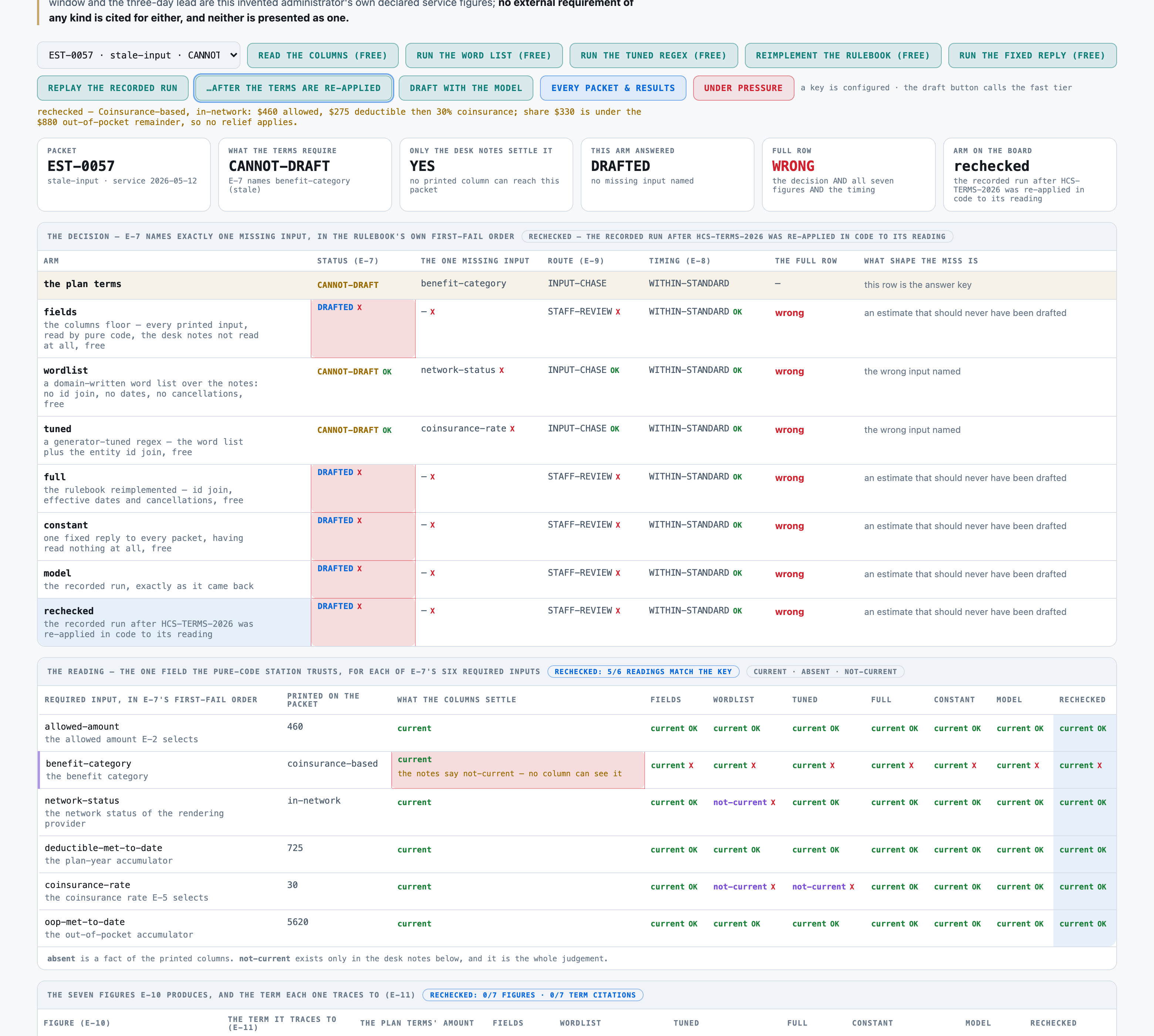Click the wordlist arm row
Viewport: 1154px width, 1036px height.
click(577, 387)
